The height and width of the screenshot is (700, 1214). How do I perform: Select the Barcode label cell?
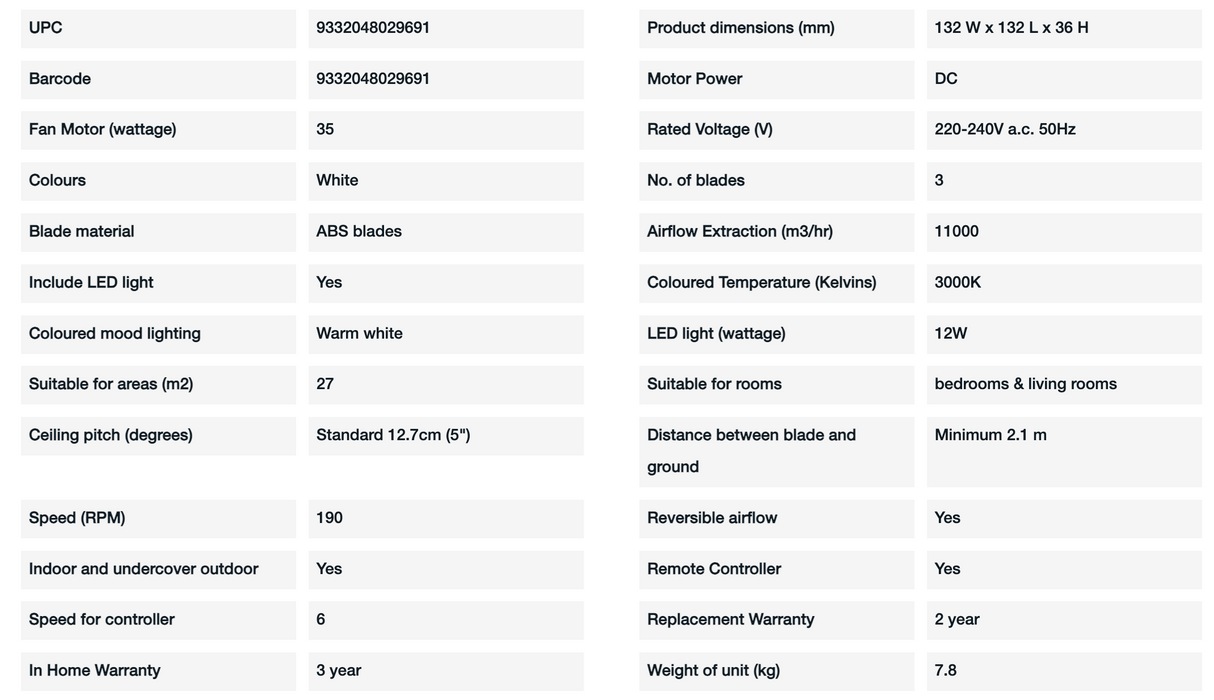point(158,79)
